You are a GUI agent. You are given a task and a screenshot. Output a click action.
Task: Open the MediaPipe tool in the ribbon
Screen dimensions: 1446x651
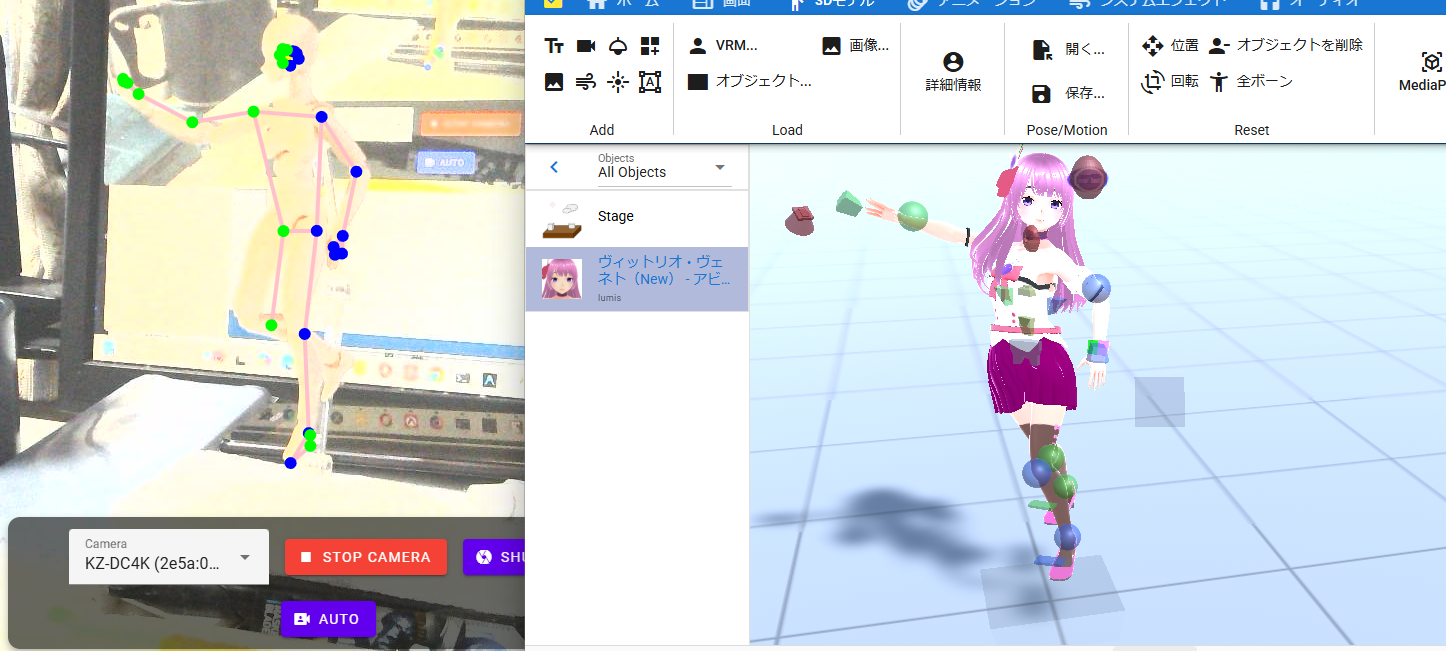tap(1424, 72)
